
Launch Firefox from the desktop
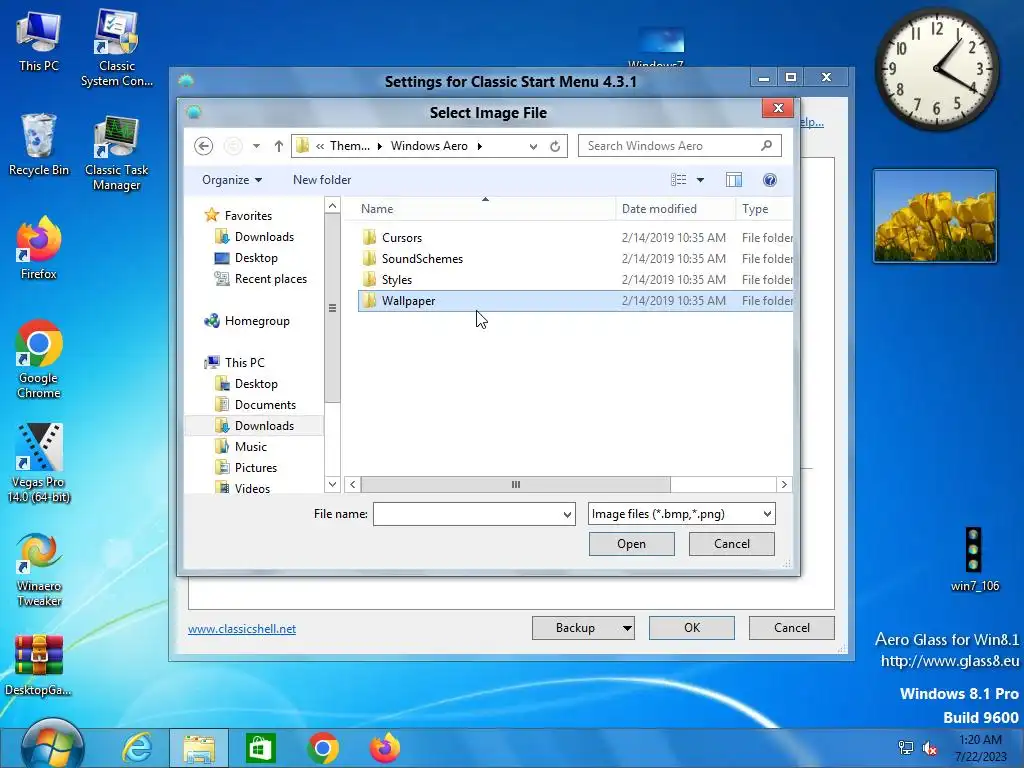[39, 248]
